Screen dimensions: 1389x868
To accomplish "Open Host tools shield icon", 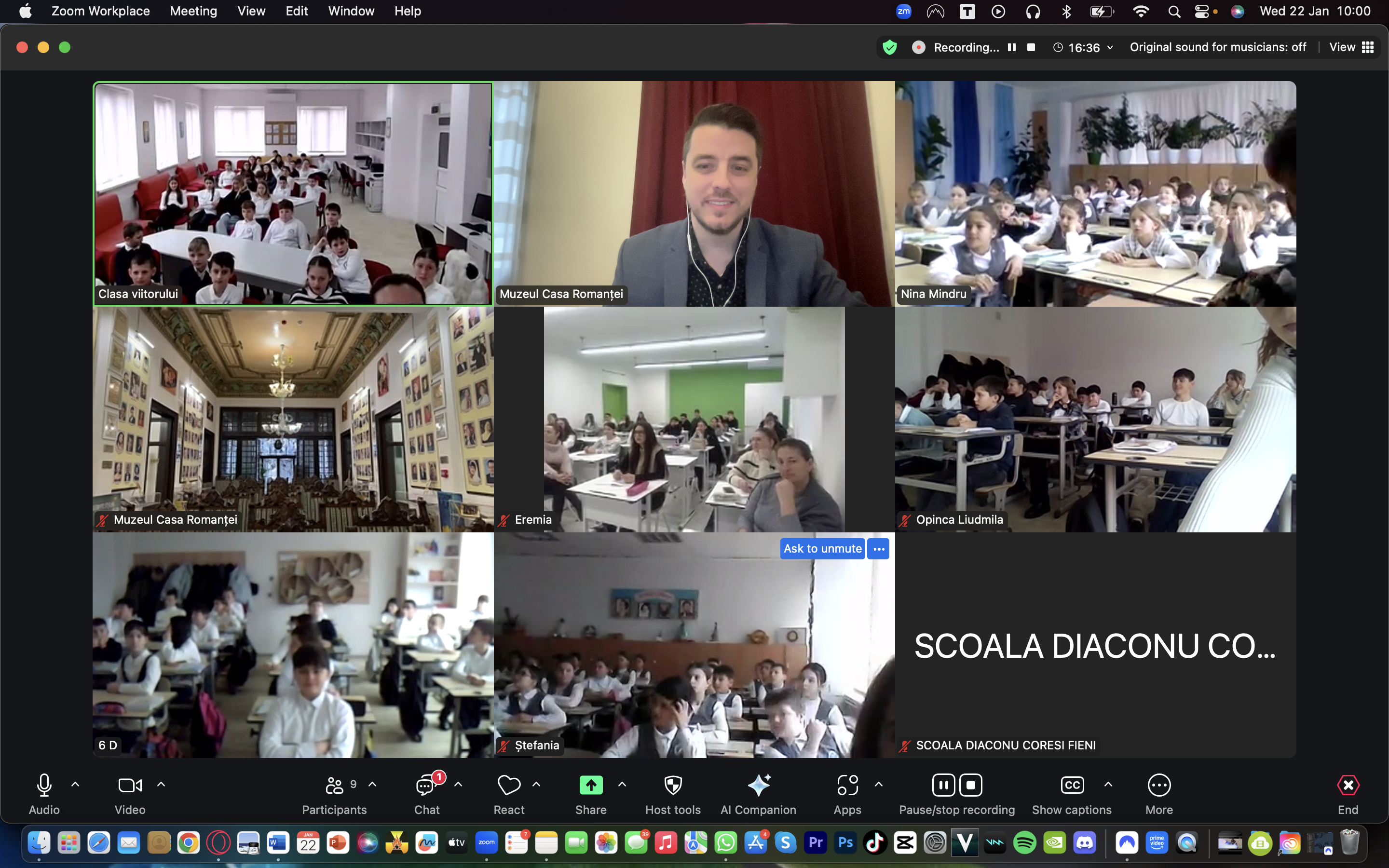I will click(673, 786).
